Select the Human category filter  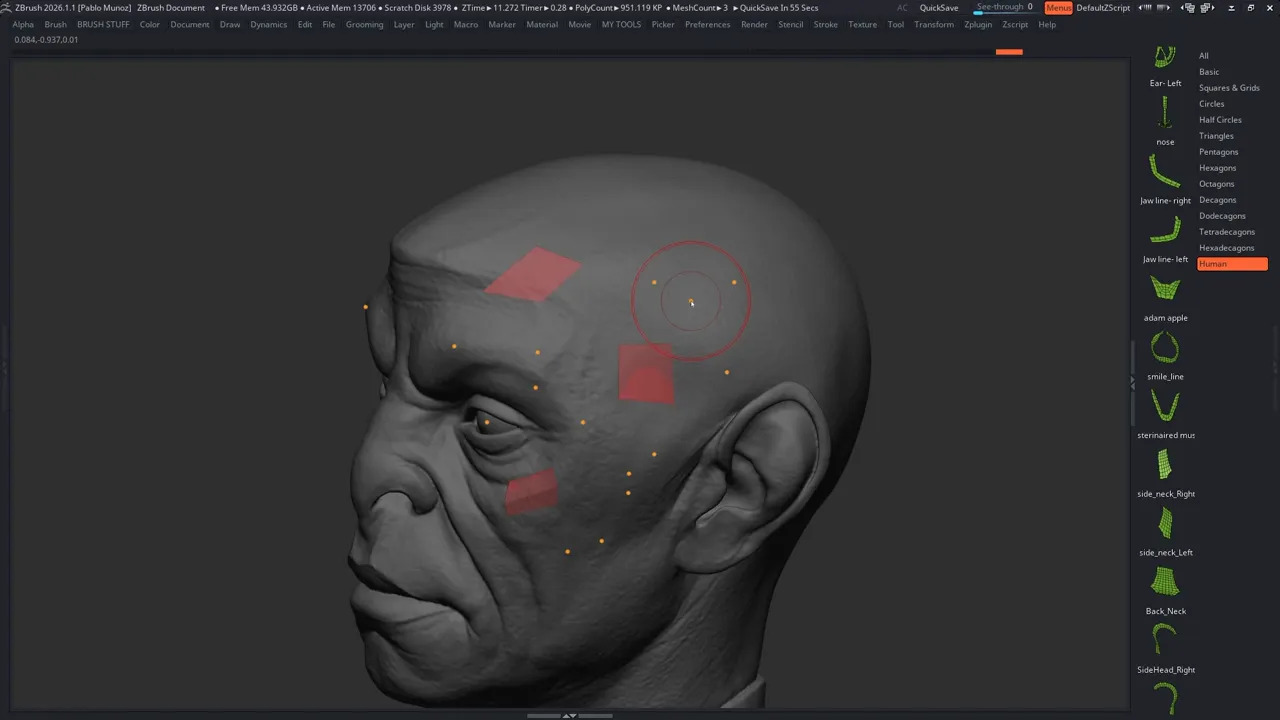(1232, 264)
